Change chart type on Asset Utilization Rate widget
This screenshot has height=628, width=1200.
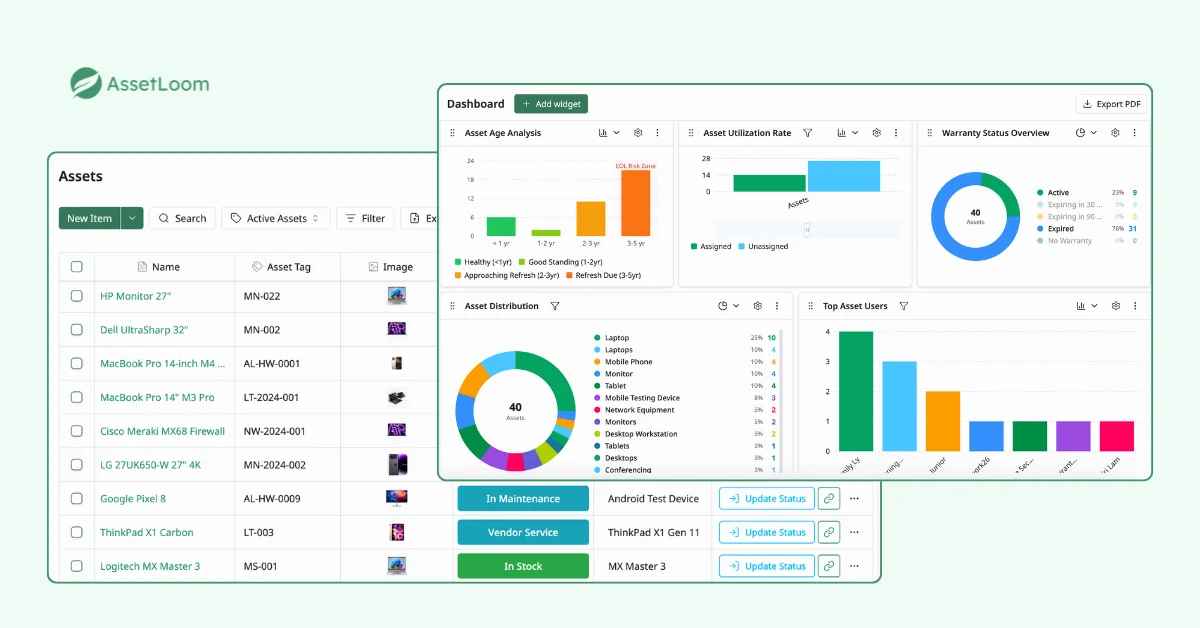tap(847, 133)
